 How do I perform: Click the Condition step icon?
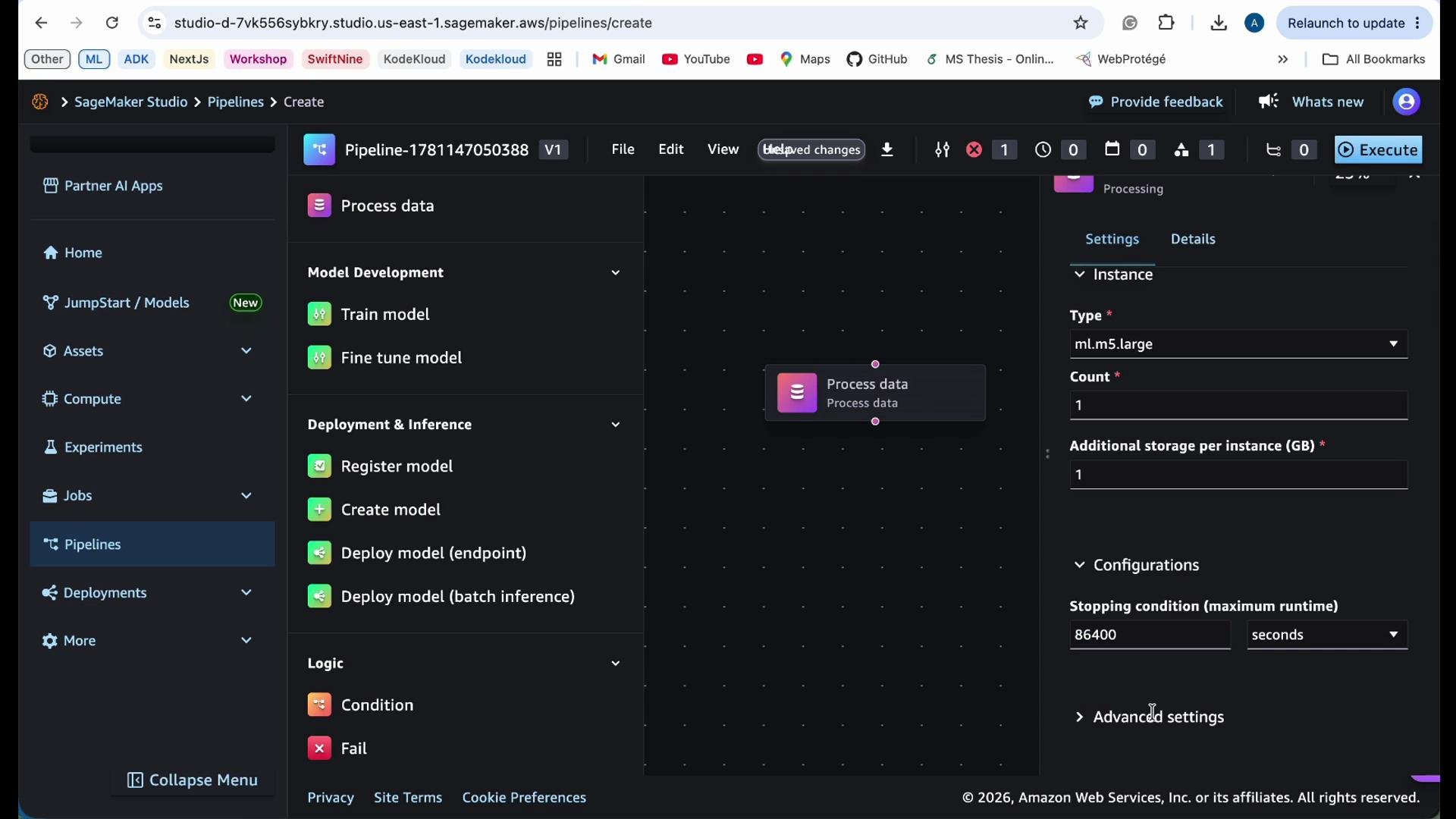click(319, 704)
